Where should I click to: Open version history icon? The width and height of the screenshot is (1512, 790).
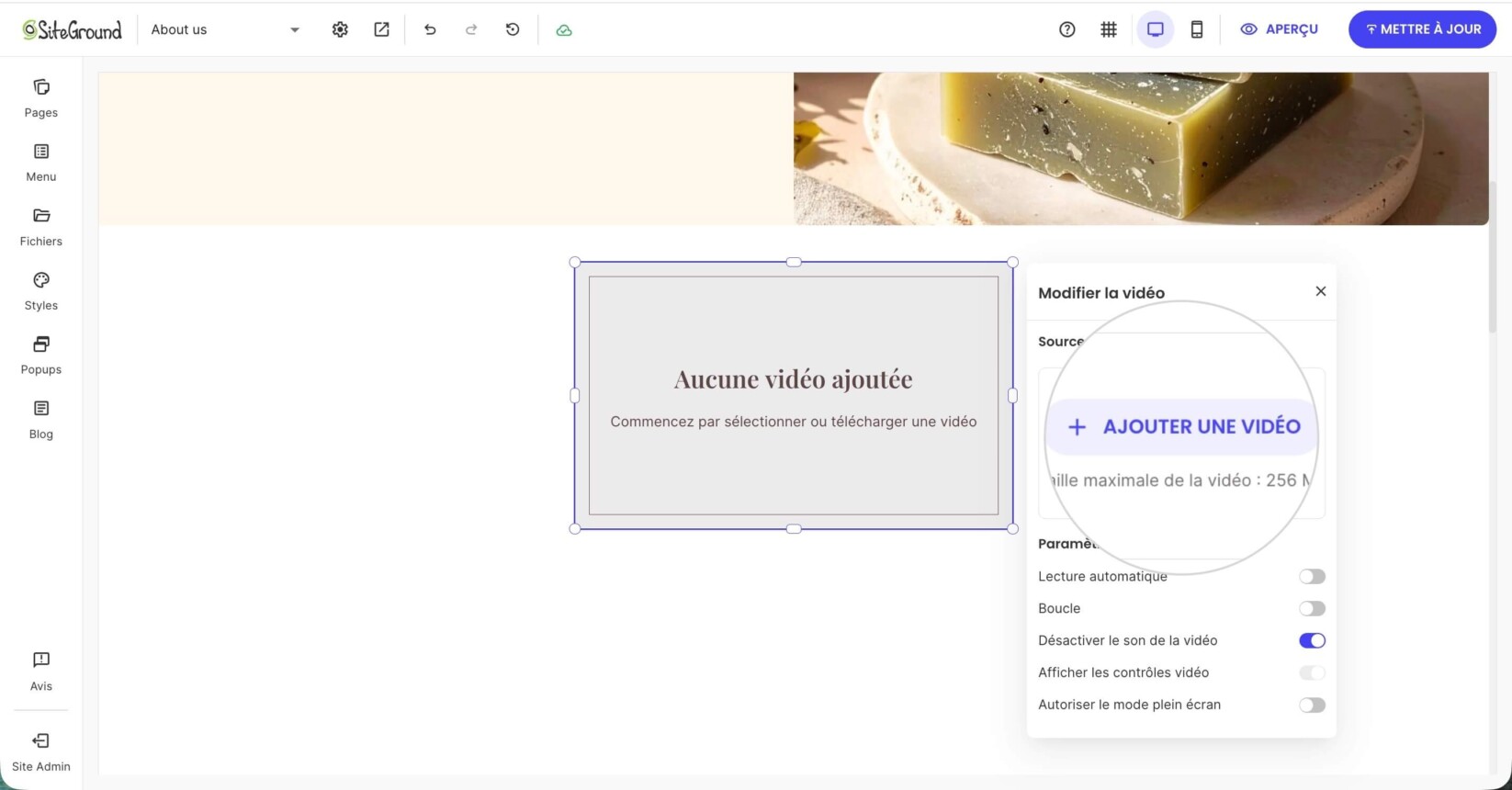[513, 29]
